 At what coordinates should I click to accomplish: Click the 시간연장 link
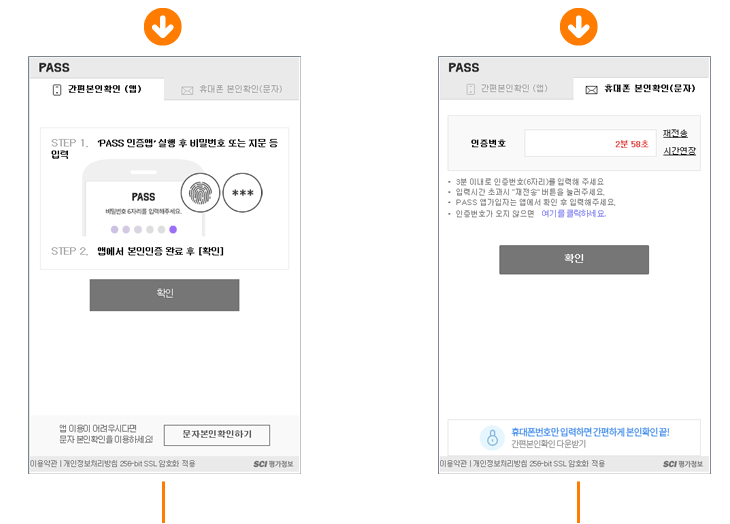click(x=679, y=151)
